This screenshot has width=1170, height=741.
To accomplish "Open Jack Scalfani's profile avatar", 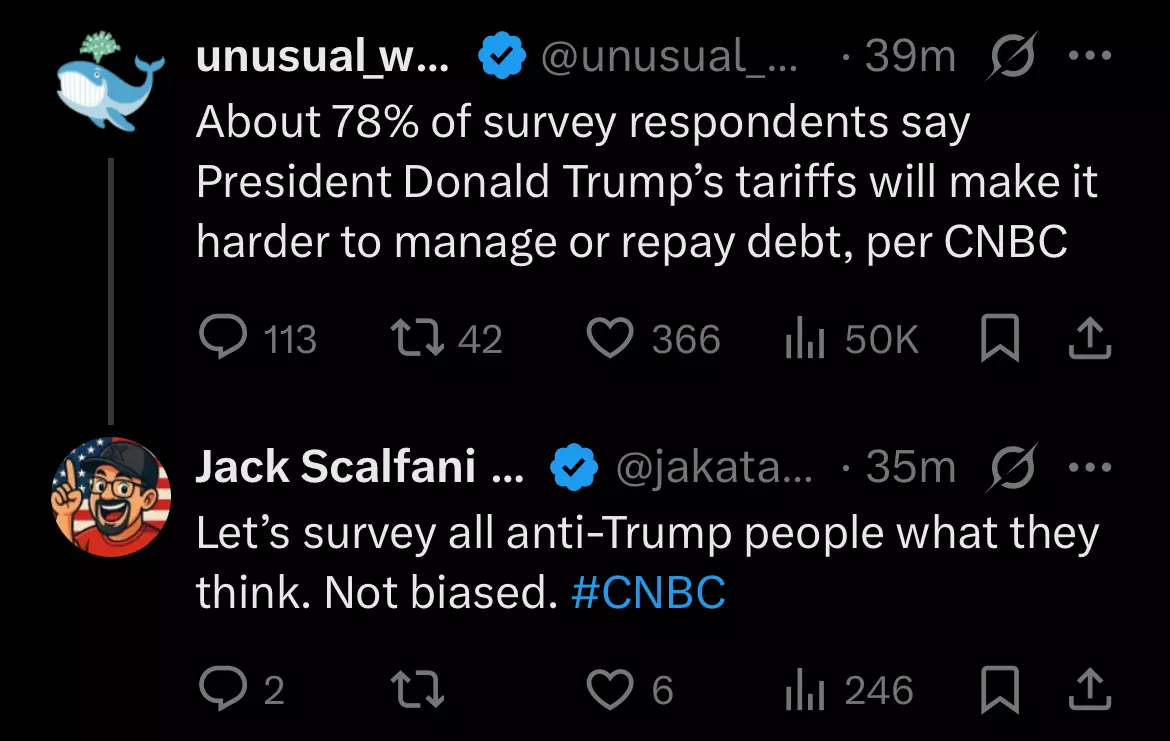I will coord(110,497).
